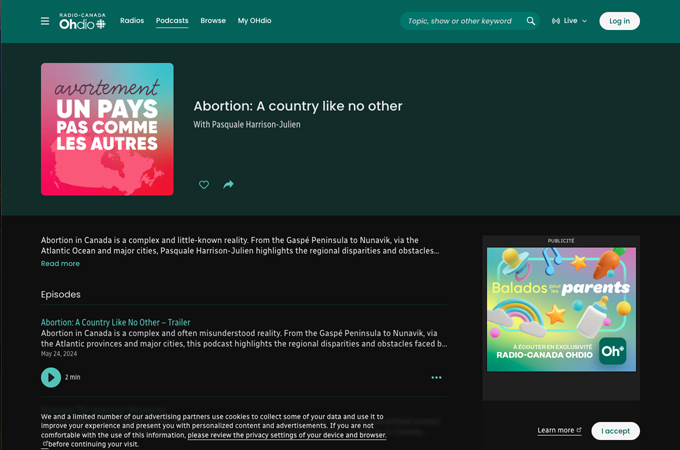The width and height of the screenshot is (680, 450).
Task: Accept cookies with the I accept button
Action: click(x=615, y=431)
